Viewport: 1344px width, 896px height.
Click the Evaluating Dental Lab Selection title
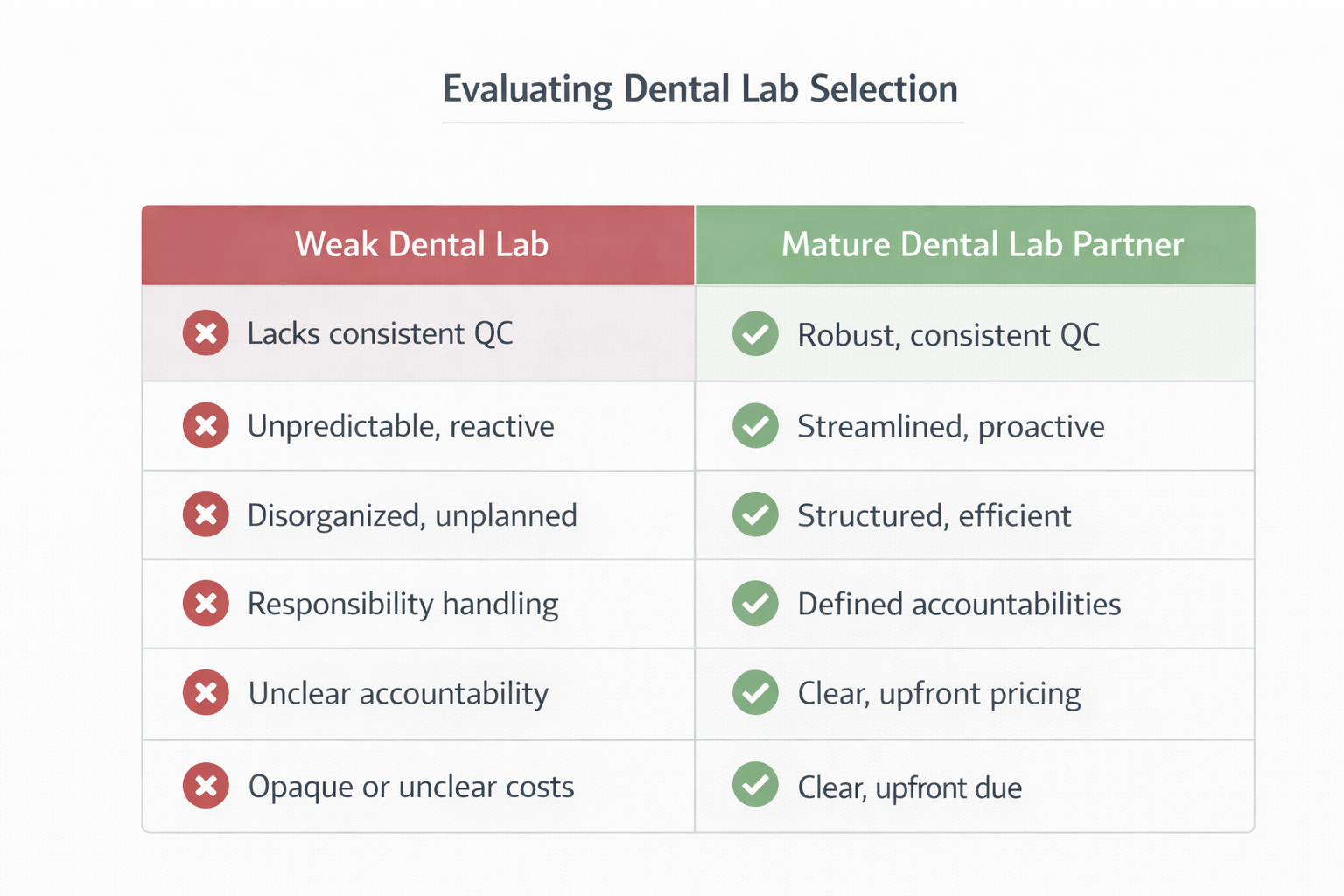pyautogui.click(x=701, y=89)
